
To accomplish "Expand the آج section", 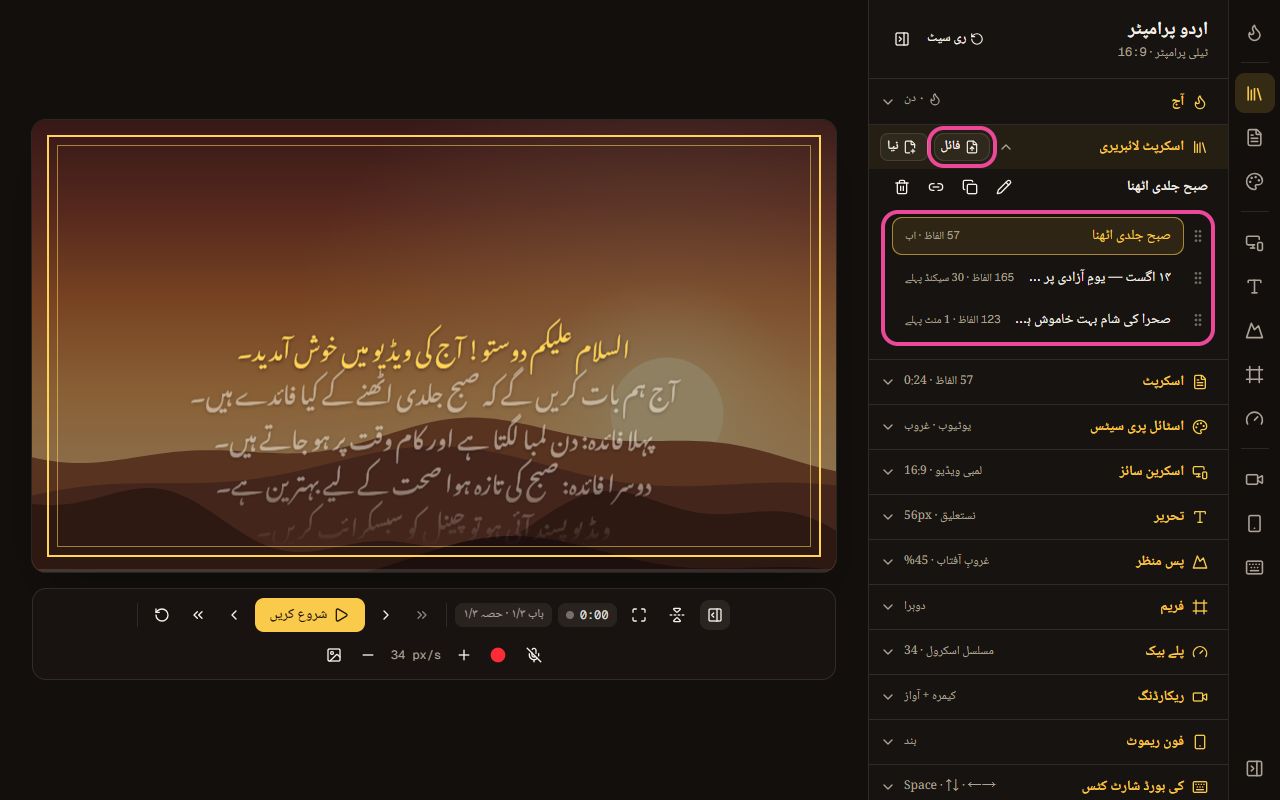I will point(1048,101).
